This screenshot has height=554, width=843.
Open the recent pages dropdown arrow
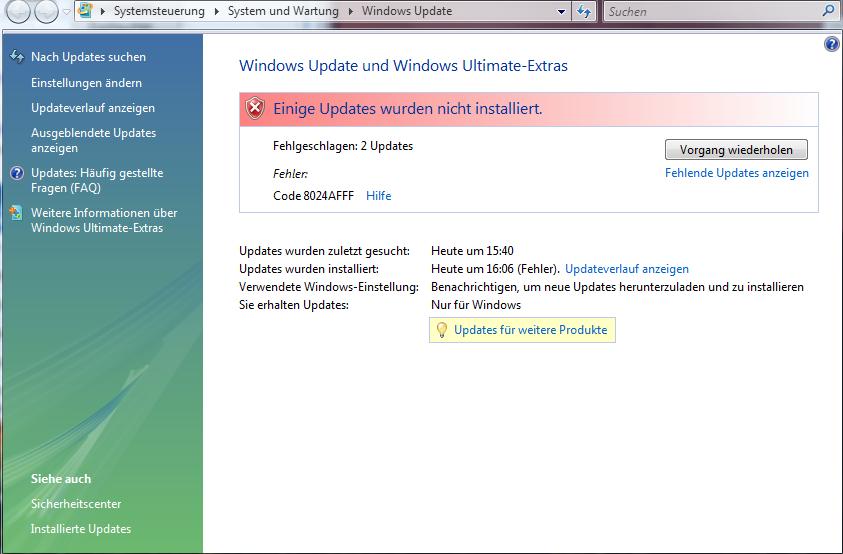tap(67, 11)
